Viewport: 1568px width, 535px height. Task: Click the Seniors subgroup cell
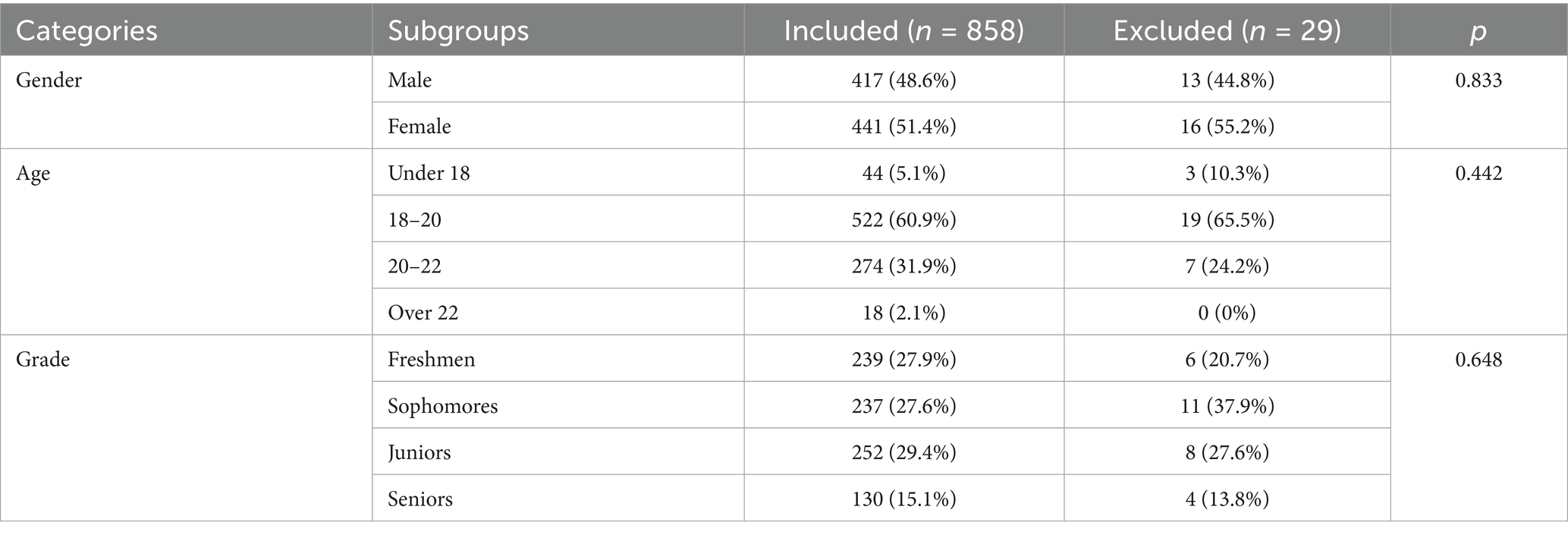(x=420, y=499)
